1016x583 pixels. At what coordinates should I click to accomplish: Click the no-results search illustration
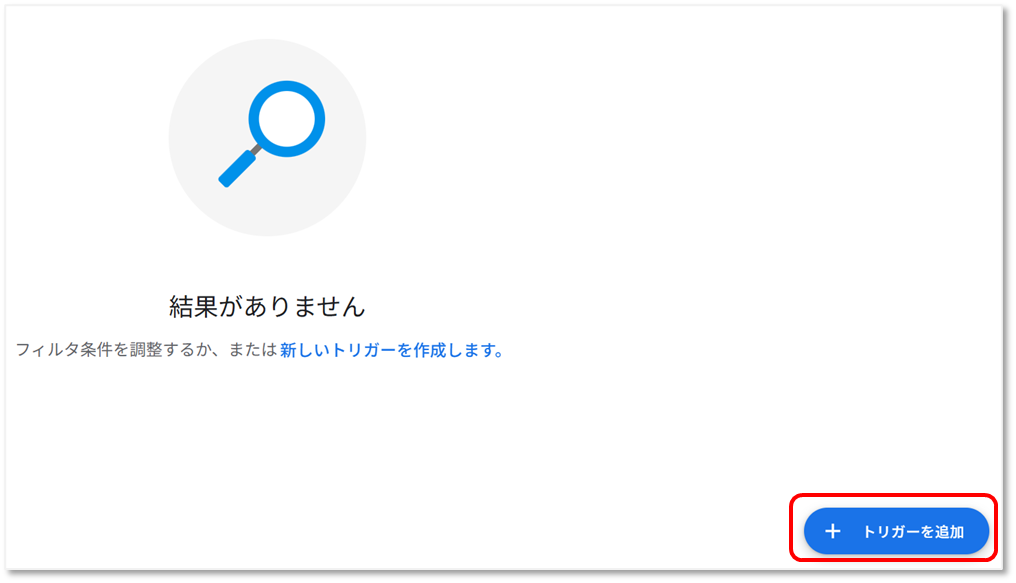tap(267, 137)
